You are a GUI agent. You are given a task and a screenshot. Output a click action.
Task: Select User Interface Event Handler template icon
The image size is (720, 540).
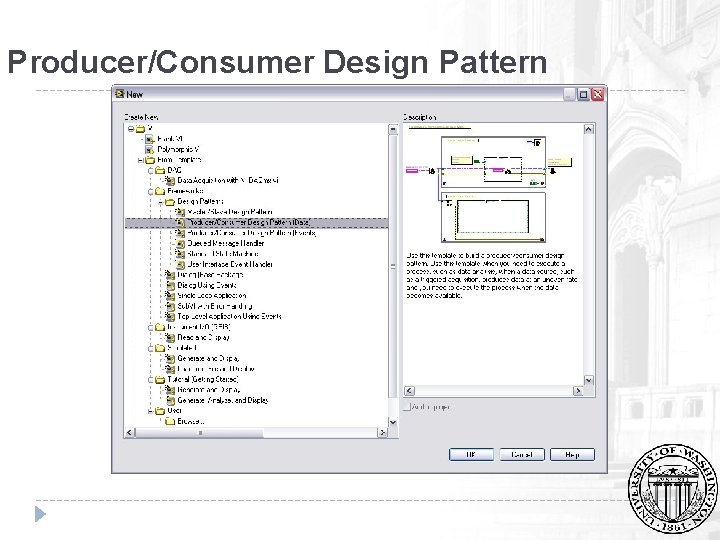pyautogui.click(x=180, y=264)
